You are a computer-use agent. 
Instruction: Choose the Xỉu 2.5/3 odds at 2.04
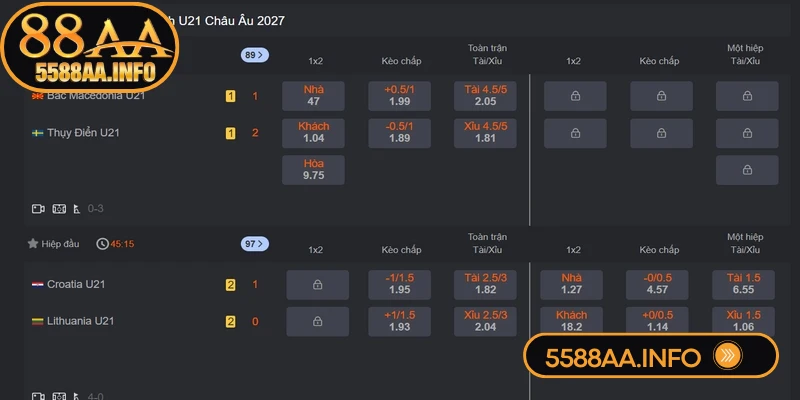[487, 321]
